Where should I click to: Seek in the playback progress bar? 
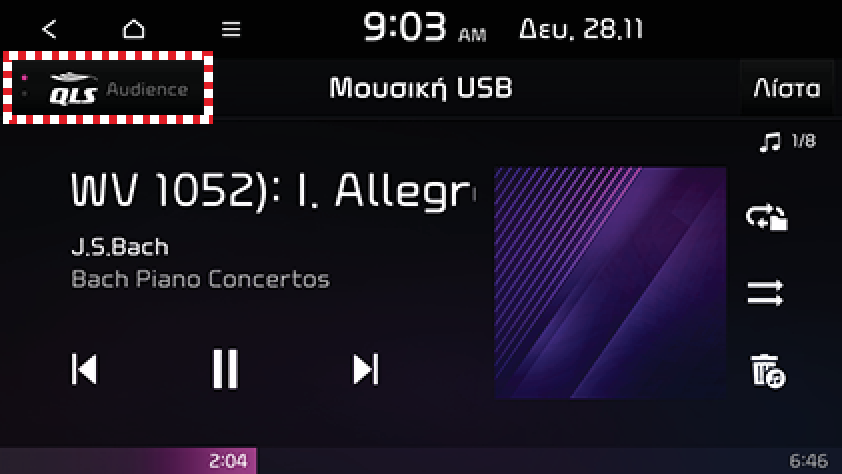[x=421, y=461]
